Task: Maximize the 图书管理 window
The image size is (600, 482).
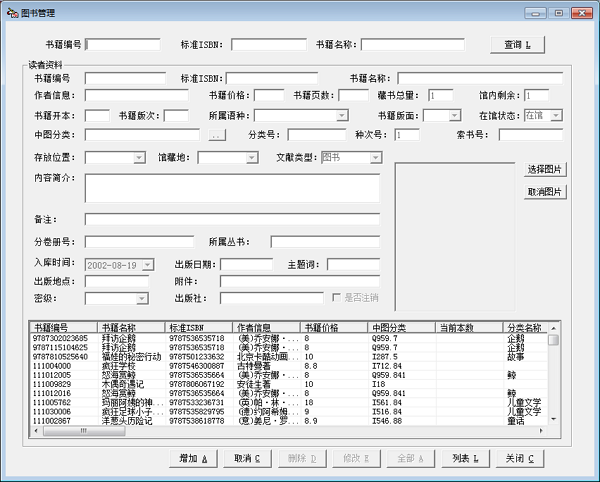Action: [x=559, y=13]
